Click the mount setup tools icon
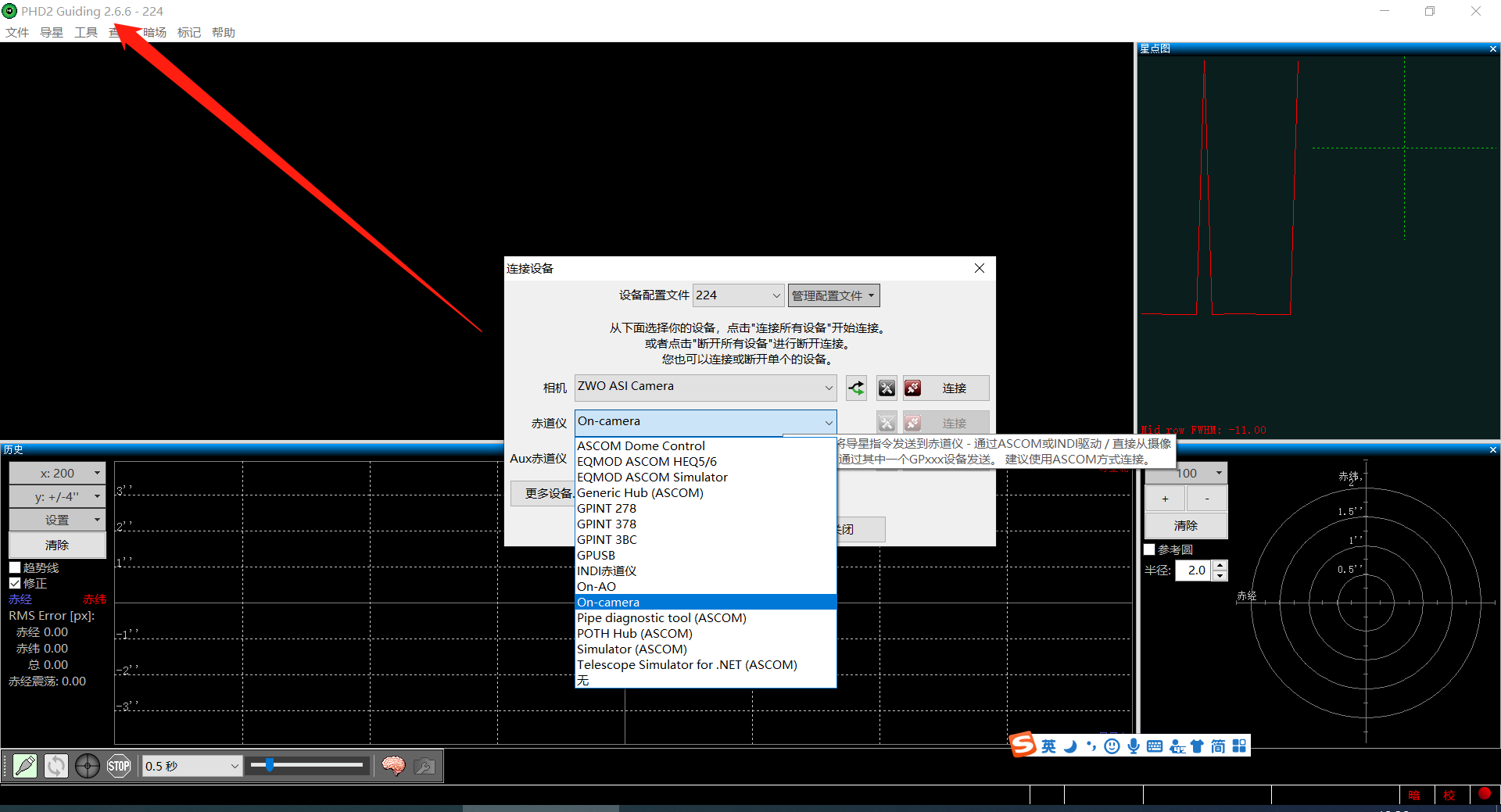The image size is (1501, 812). tap(887, 423)
